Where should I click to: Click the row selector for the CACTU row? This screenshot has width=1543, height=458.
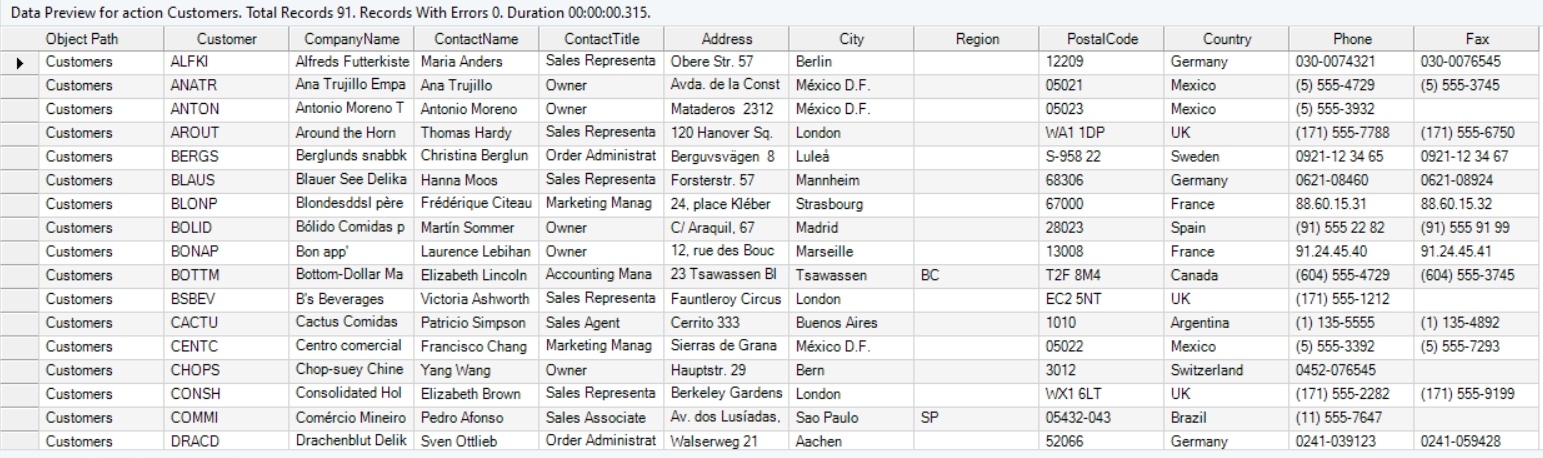(x=20, y=323)
